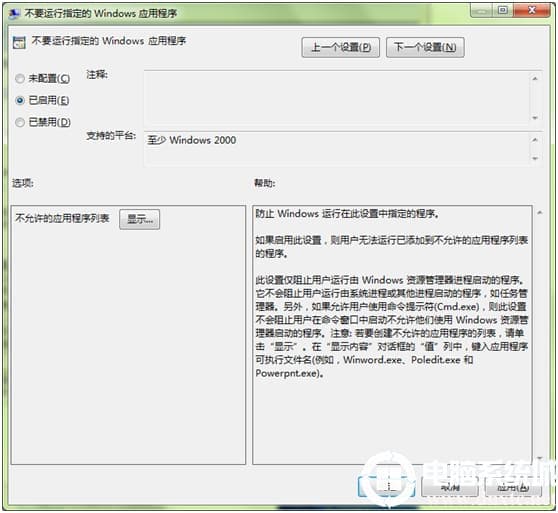Click the 确定 OK button at bottom

(x=386, y=487)
